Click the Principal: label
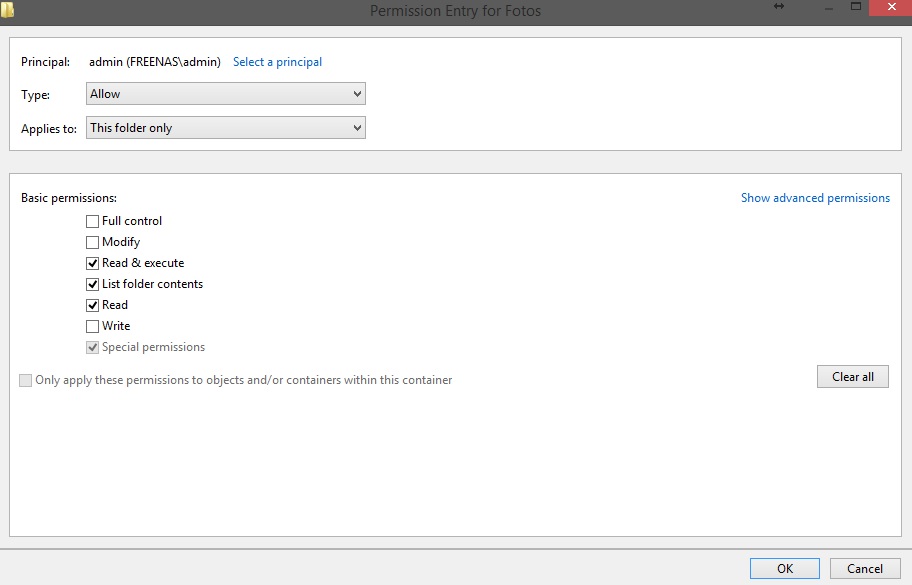 click(45, 62)
